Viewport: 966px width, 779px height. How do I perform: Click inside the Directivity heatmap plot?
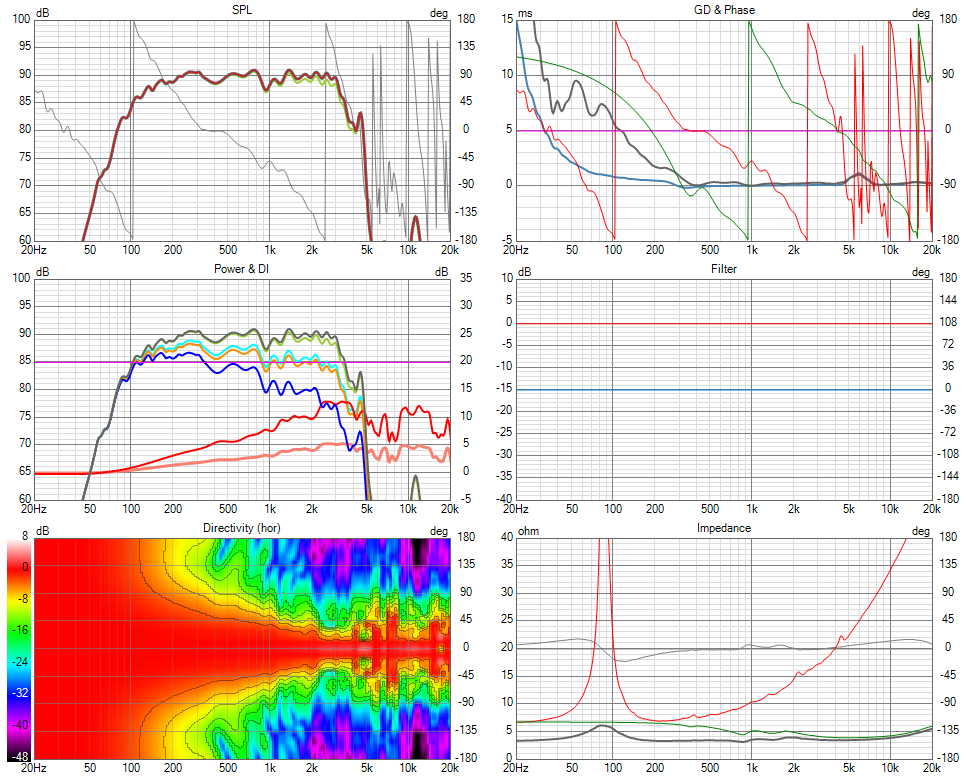coord(242,648)
